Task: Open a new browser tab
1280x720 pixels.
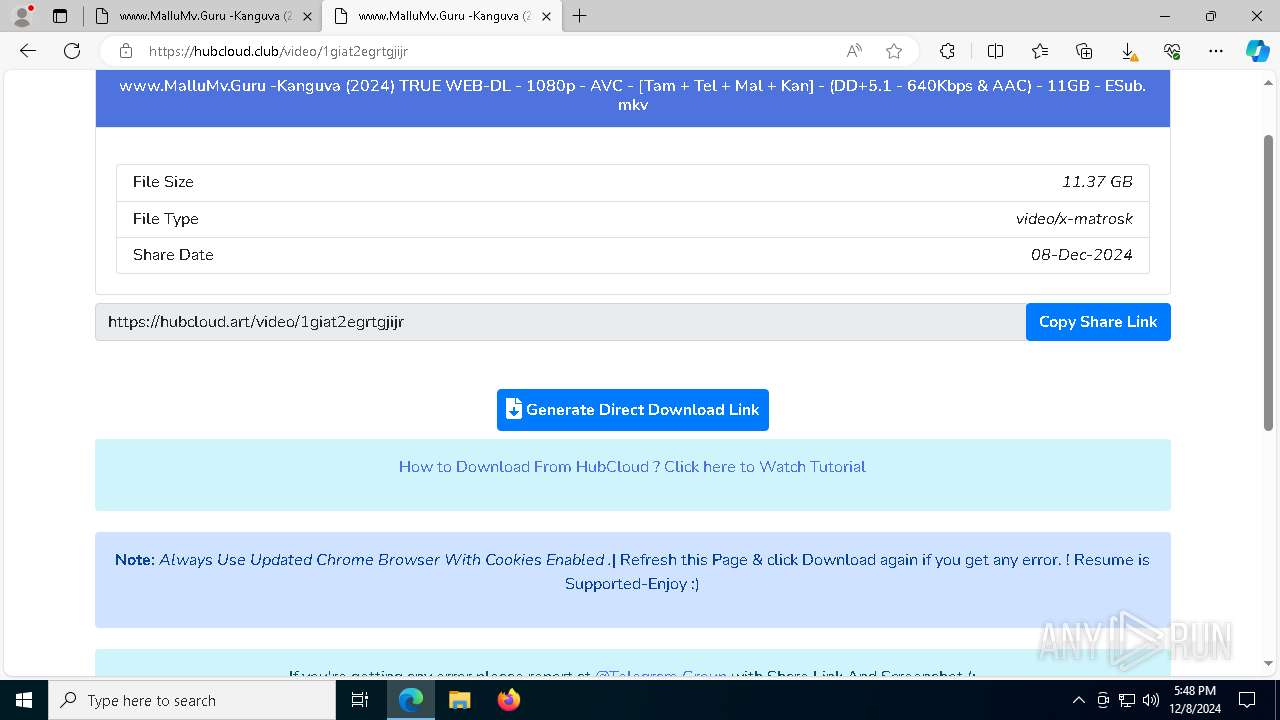Action: pyautogui.click(x=579, y=16)
